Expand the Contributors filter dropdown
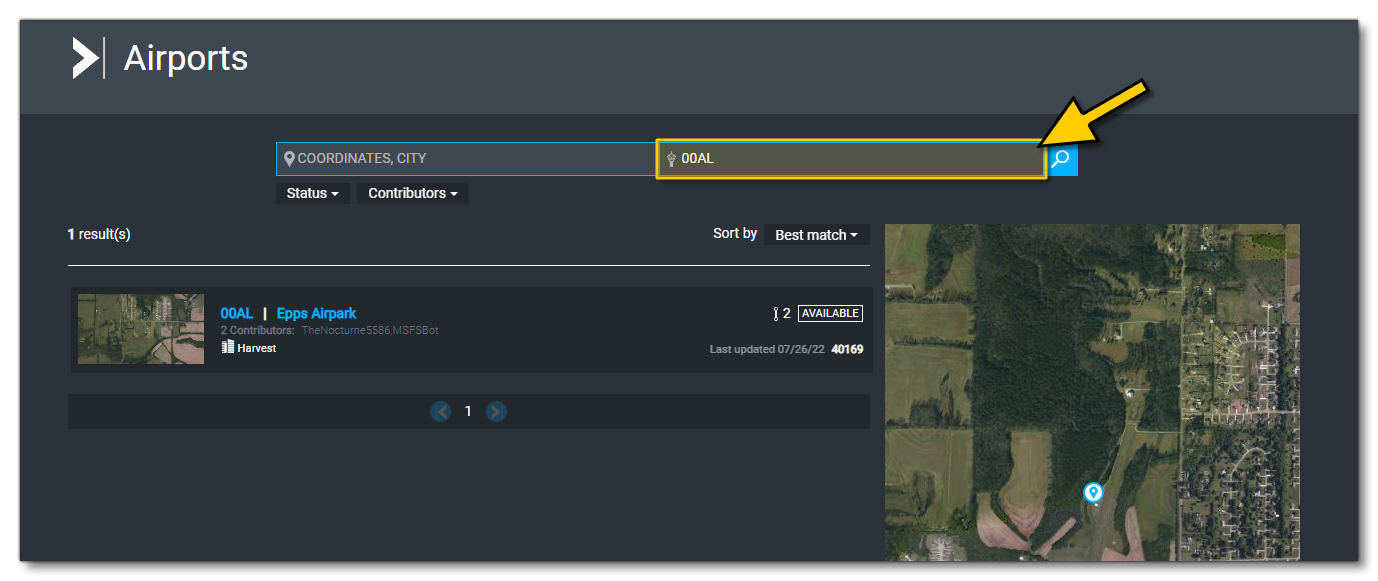The image size is (1378, 581). [412, 193]
